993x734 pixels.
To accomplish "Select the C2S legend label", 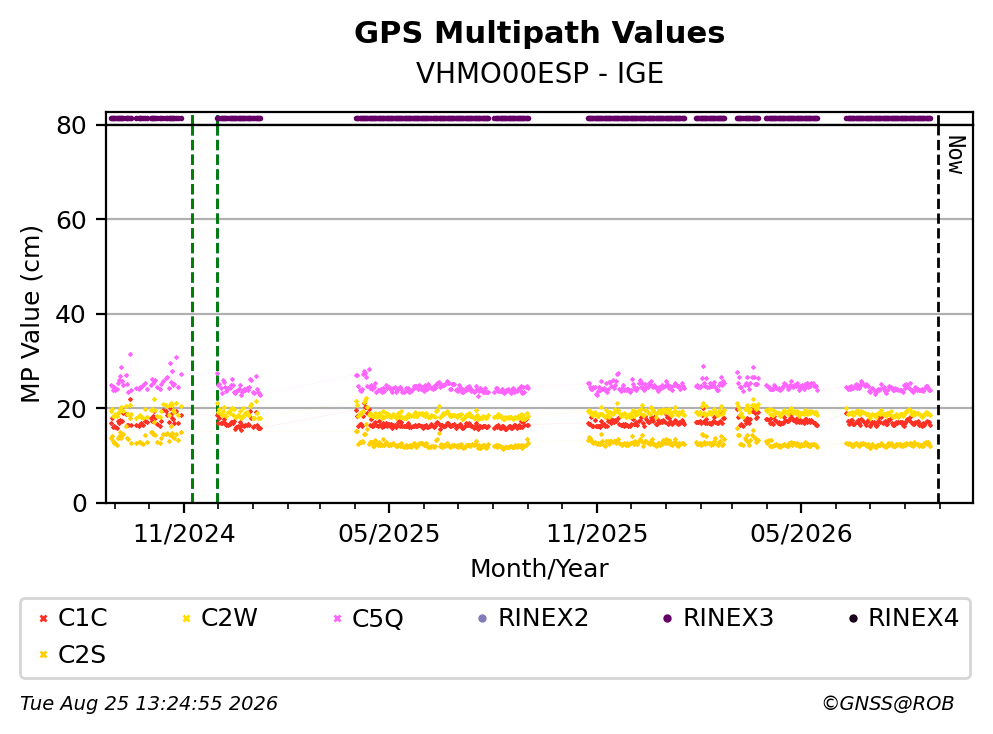I will tap(82, 655).
